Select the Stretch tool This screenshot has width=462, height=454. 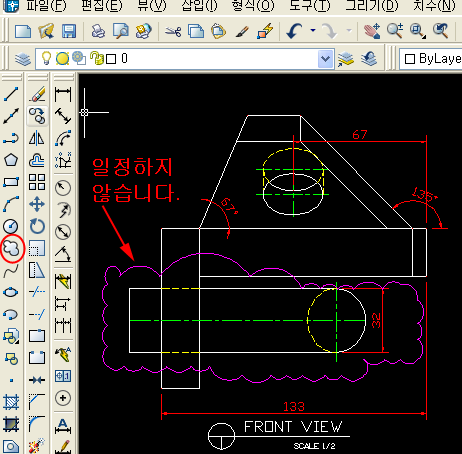click(x=37, y=270)
